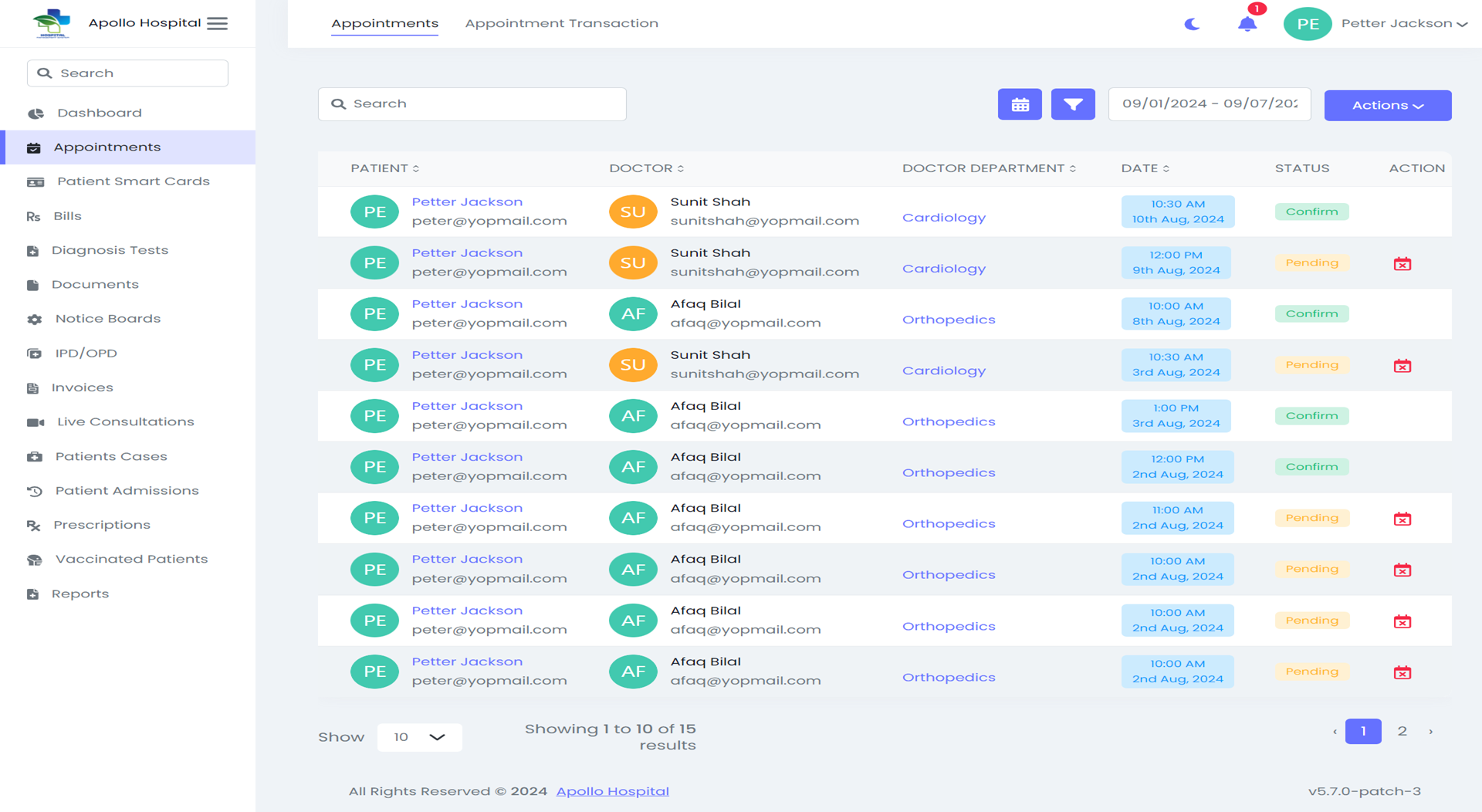
Task: Expand the Show results per-page selector
Action: pos(419,737)
